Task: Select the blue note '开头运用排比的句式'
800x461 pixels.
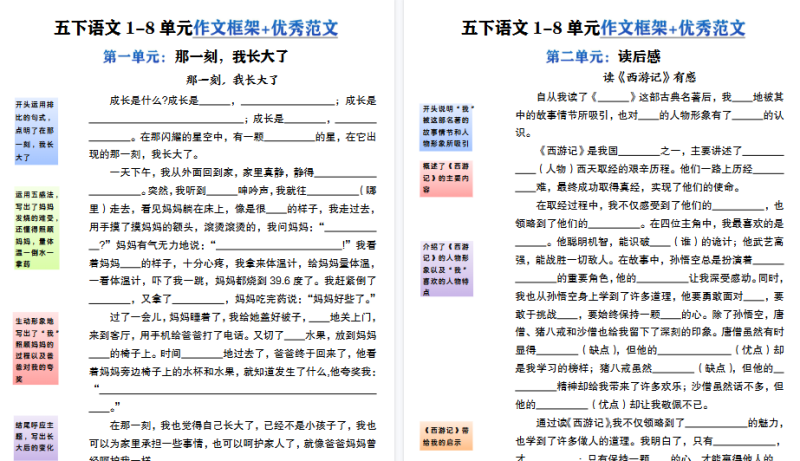Action: 36,131
